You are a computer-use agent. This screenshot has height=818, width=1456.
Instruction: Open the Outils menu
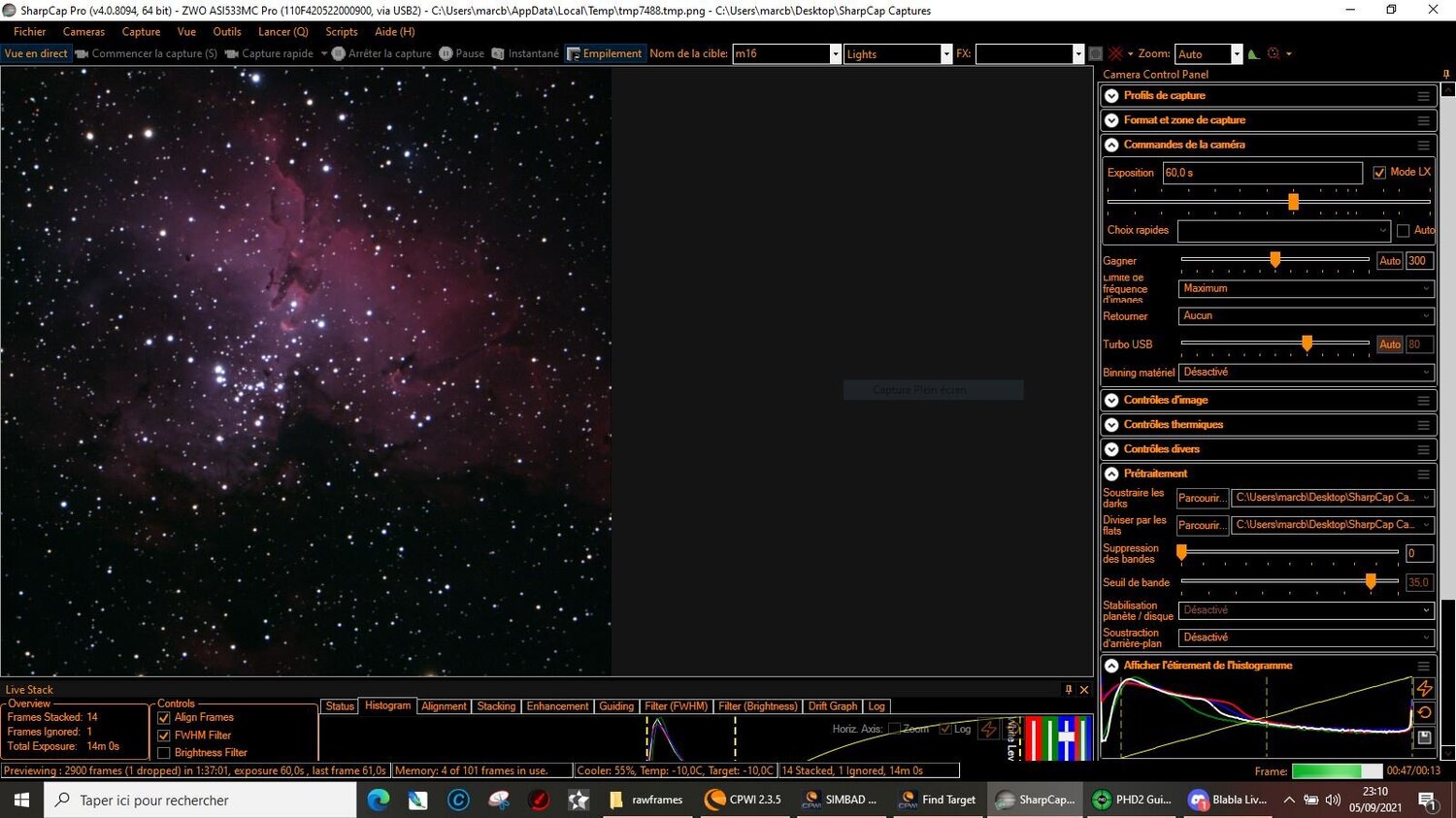pyautogui.click(x=227, y=32)
